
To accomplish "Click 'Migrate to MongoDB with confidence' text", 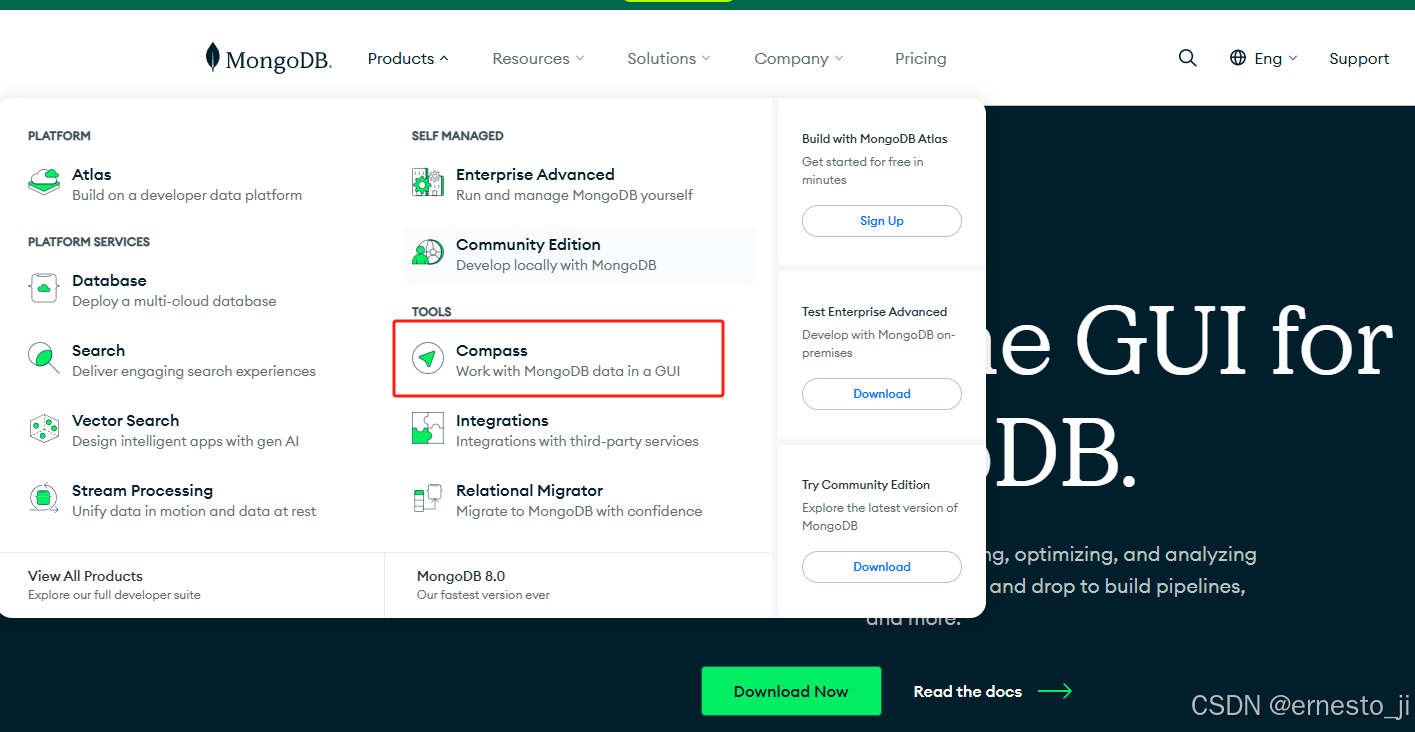I will (579, 511).
